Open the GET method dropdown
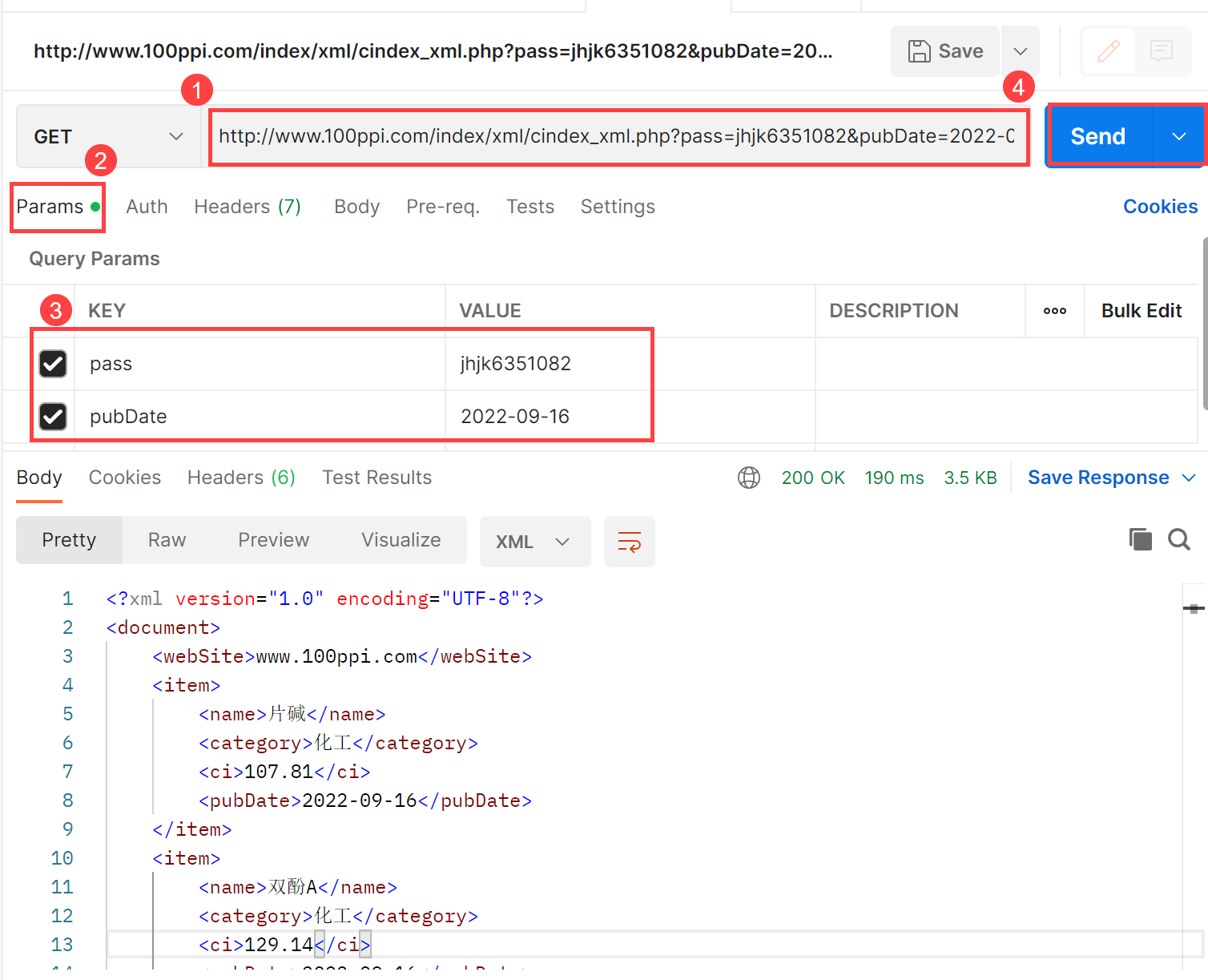The image size is (1208, 980). pyautogui.click(x=108, y=136)
